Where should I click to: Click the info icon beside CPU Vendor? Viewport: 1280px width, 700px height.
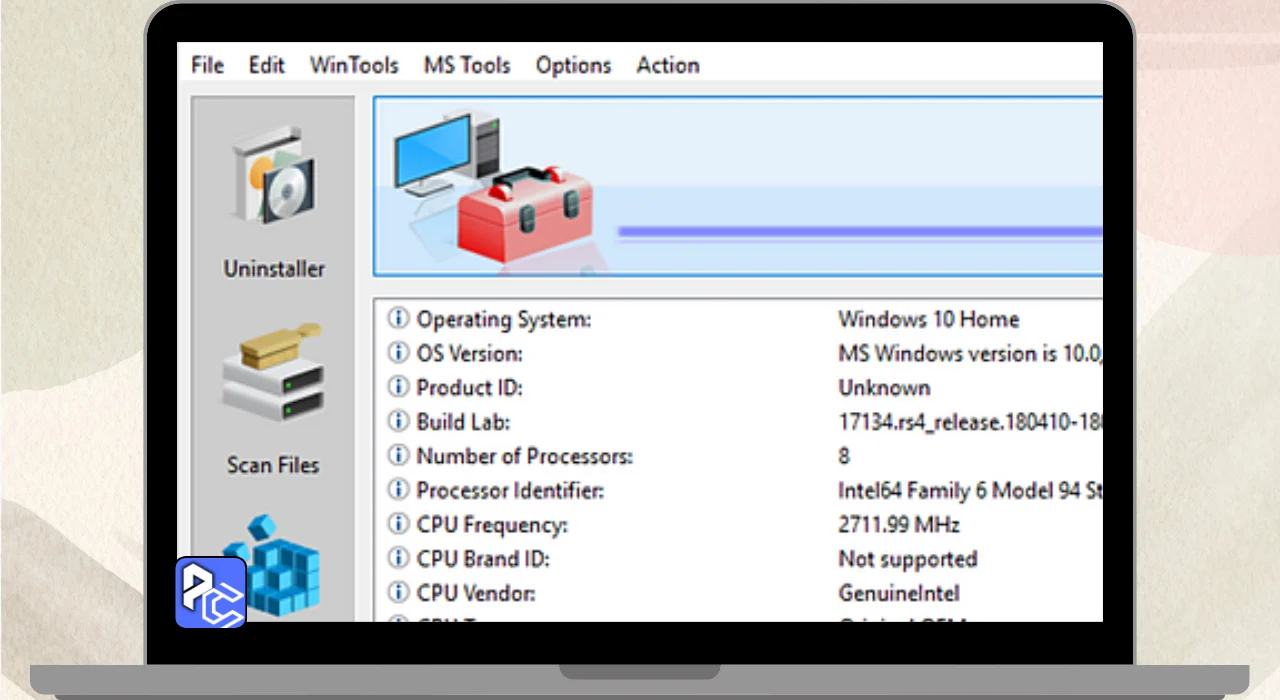tap(399, 593)
